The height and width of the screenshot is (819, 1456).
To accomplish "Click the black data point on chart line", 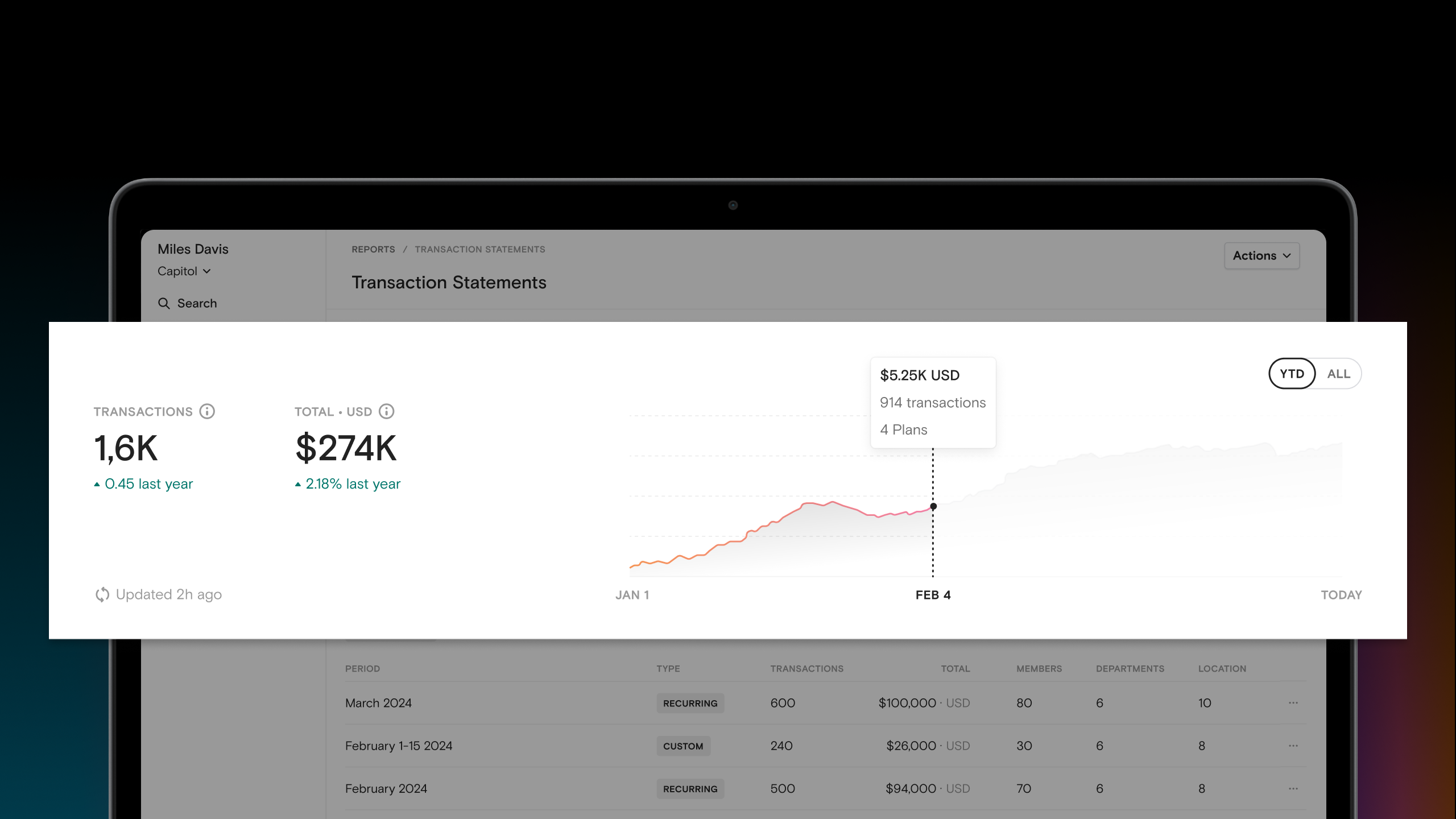I will [933, 506].
